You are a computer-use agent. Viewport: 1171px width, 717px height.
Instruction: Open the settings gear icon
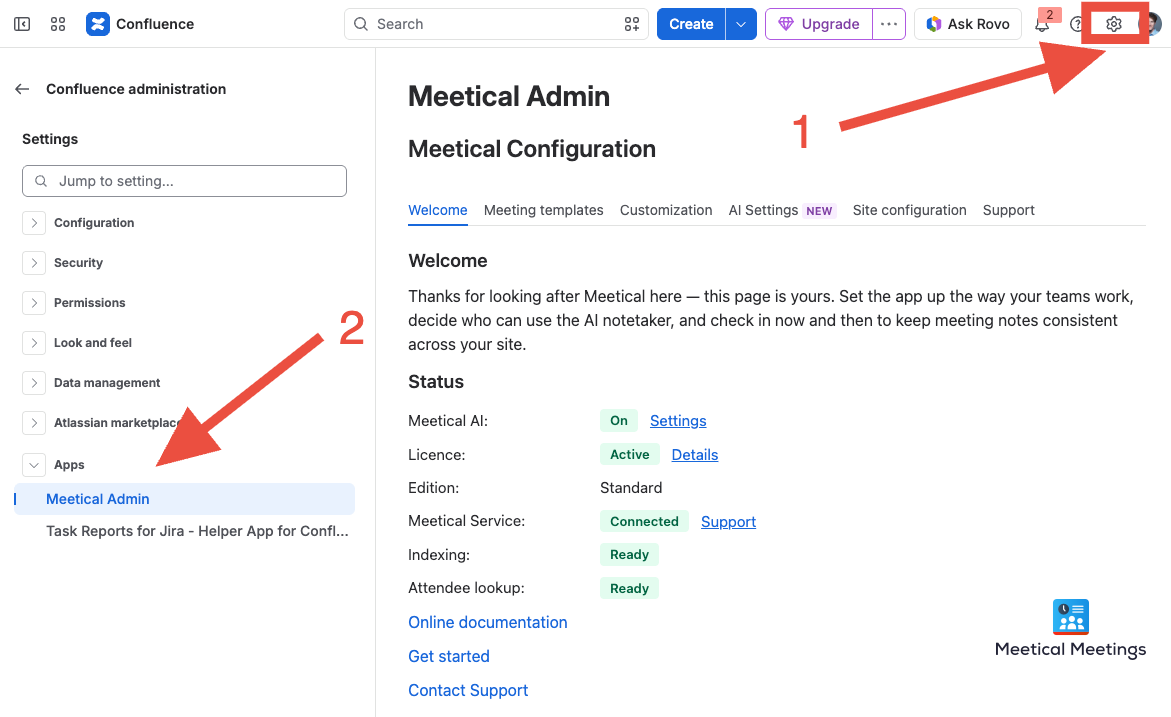click(x=1113, y=24)
